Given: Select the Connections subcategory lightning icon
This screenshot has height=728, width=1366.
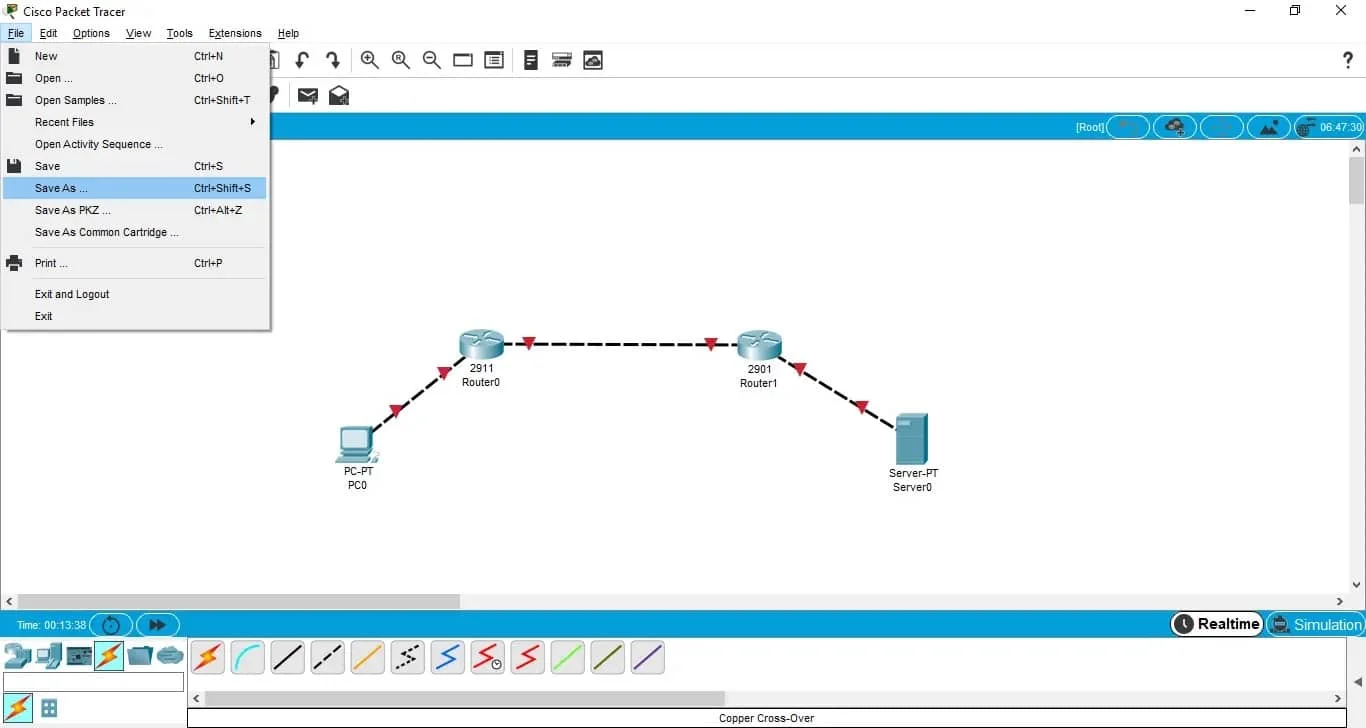Looking at the screenshot, I should pos(18,708).
